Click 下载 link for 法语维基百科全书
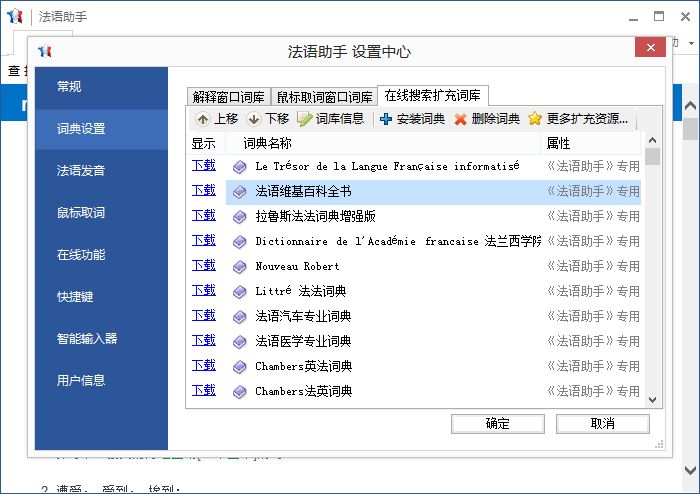The width and height of the screenshot is (700, 494). click(x=204, y=191)
